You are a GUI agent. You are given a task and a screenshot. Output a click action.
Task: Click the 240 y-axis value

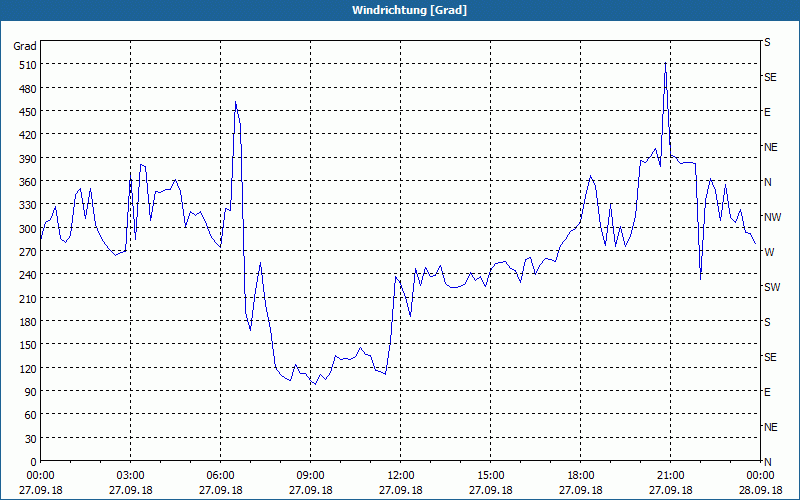tap(28, 275)
